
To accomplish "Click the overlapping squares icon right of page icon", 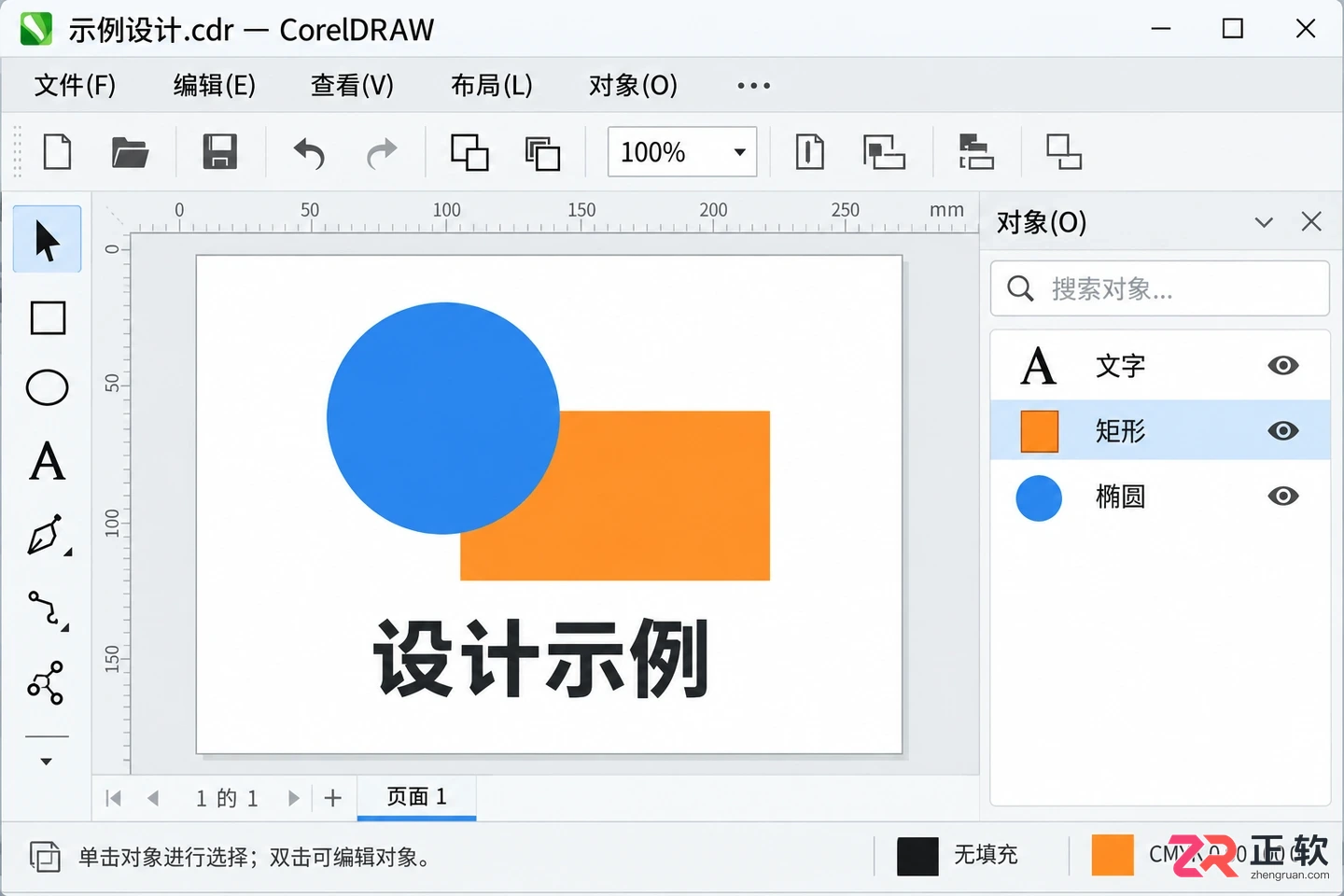I will point(884,151).
